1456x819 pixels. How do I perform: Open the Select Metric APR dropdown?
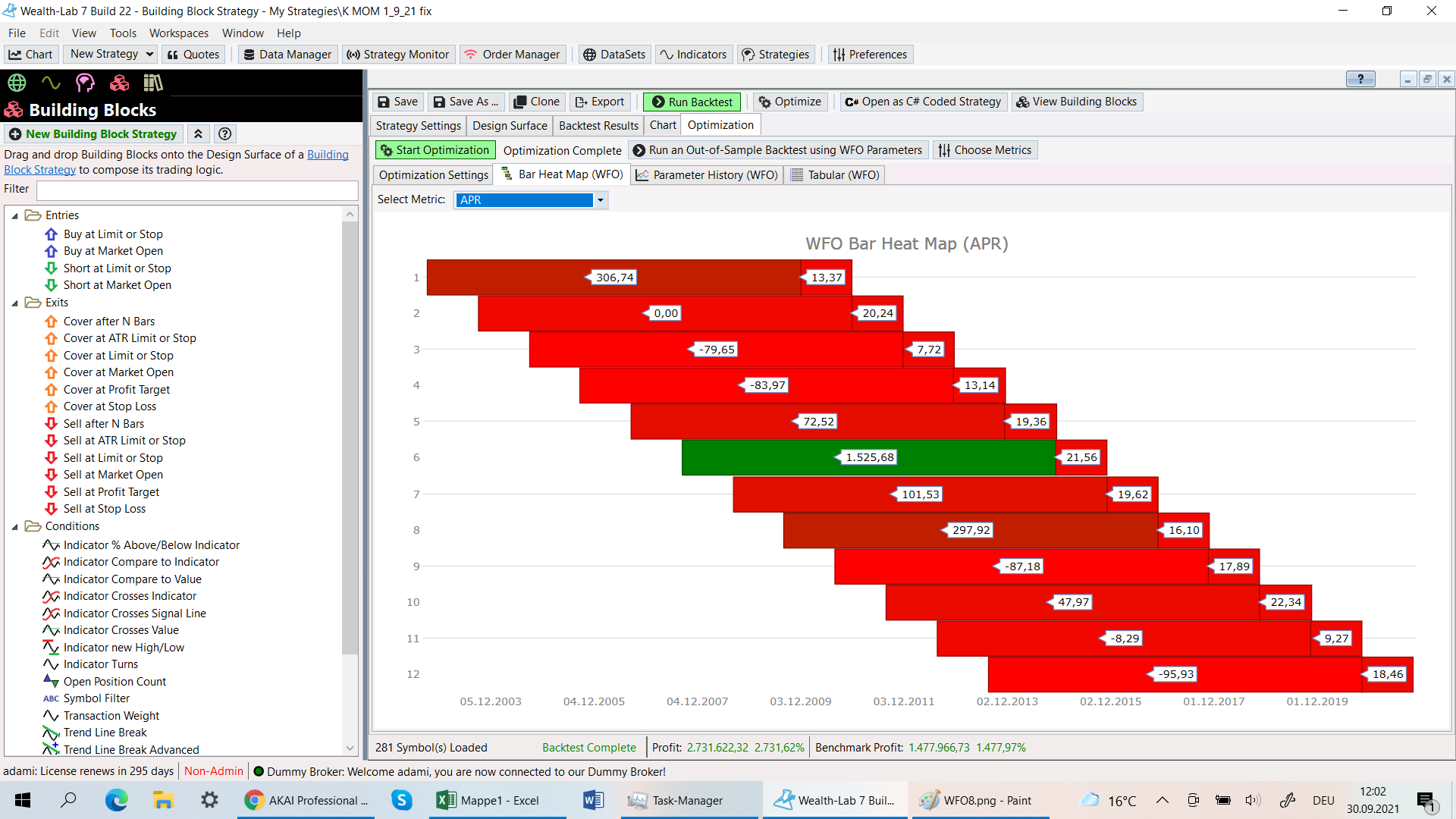600,200
